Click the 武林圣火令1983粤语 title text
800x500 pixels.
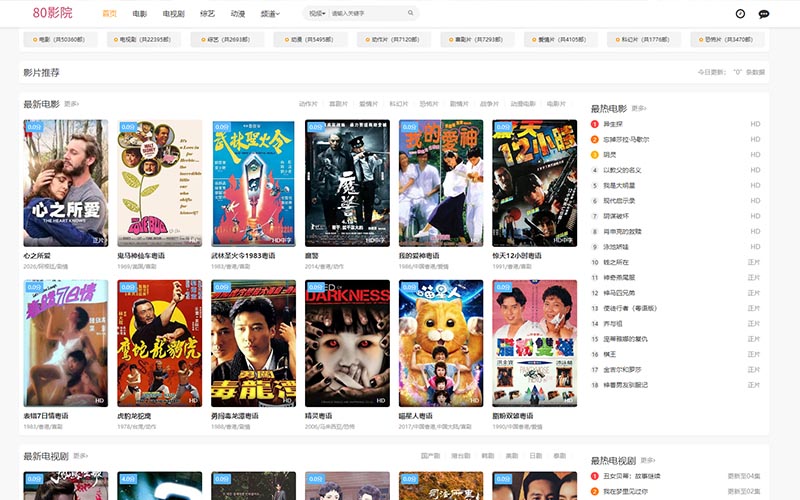[243, 256]
